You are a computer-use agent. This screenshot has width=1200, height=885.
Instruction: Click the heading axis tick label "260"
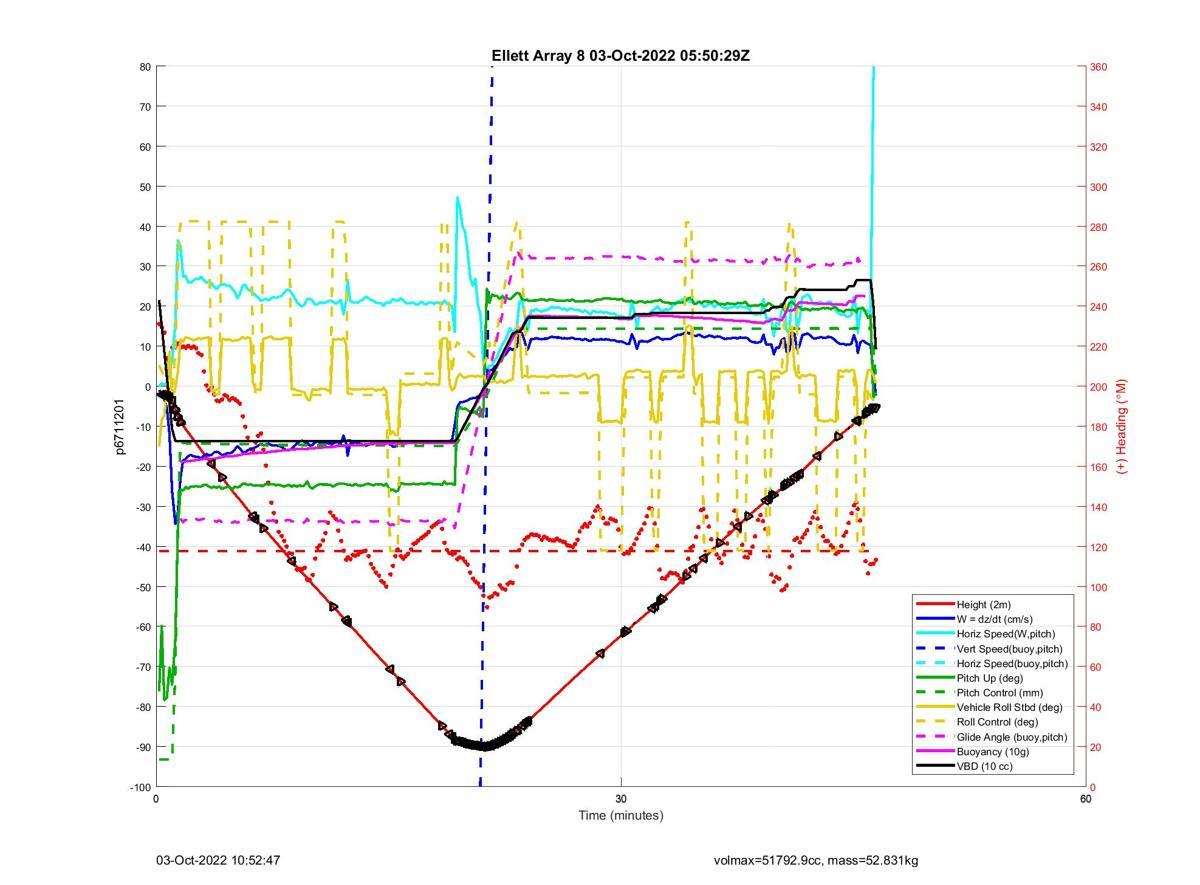(1098, 267)
